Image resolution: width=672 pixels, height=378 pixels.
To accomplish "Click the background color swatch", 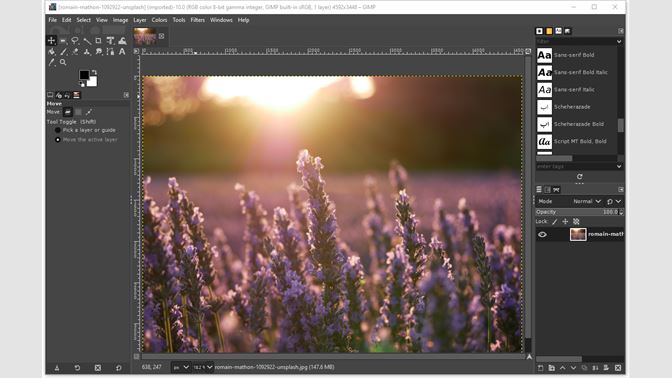I will click(x=92, y=82).
